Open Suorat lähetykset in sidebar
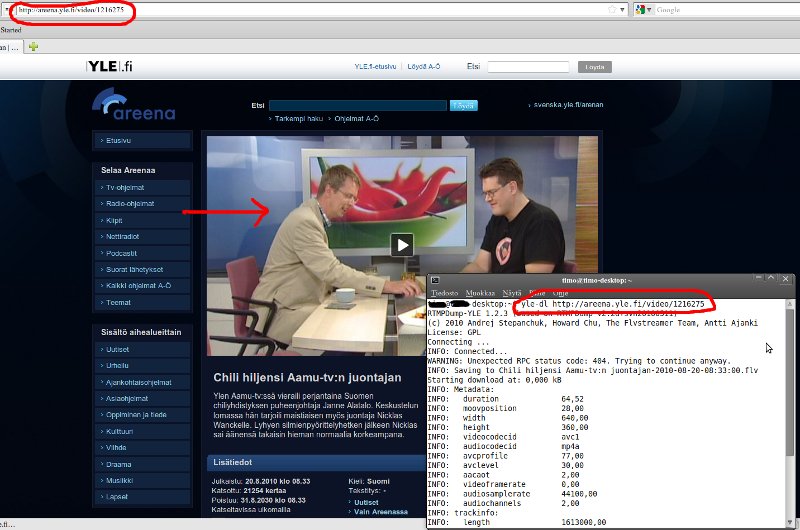The width and height of the screenshot is (800, 530). (x=142, y=269)
